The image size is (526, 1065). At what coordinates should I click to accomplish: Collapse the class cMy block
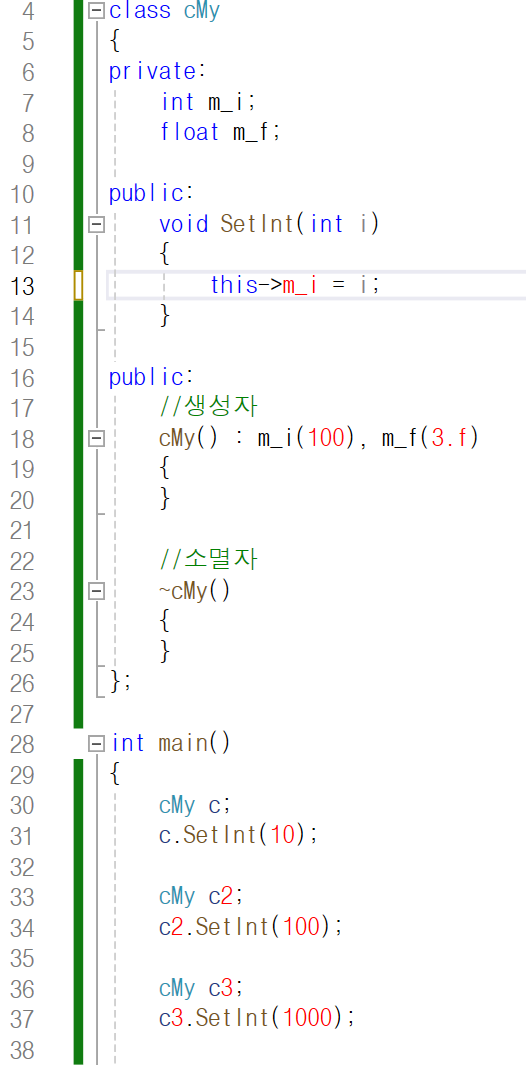pyautogui.click(x=97, y=11)
